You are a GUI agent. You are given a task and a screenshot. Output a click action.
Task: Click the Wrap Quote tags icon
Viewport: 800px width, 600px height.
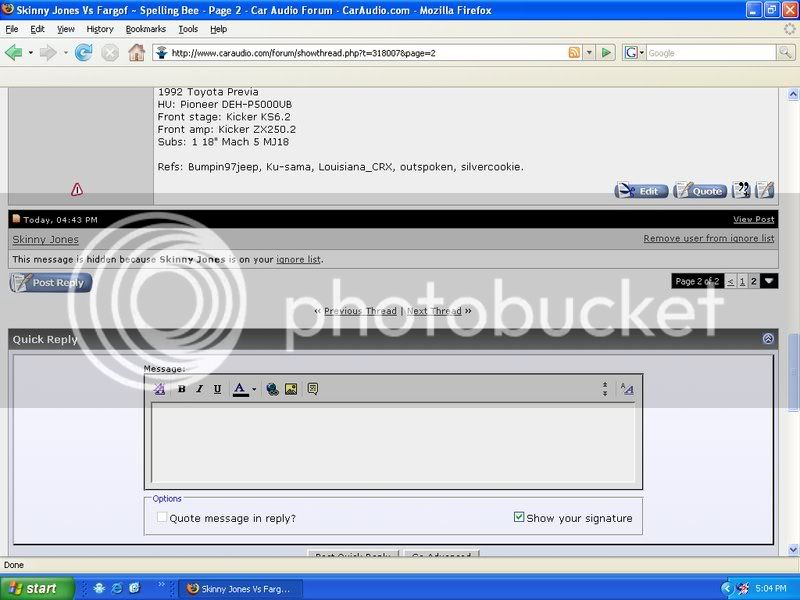coord(313,389)
